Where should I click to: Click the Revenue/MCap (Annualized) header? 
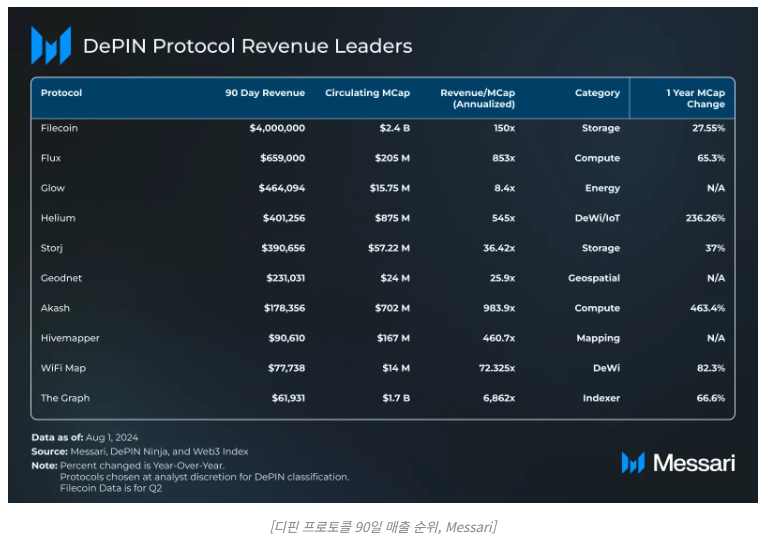pyautogui.click(x=478, y=98)
